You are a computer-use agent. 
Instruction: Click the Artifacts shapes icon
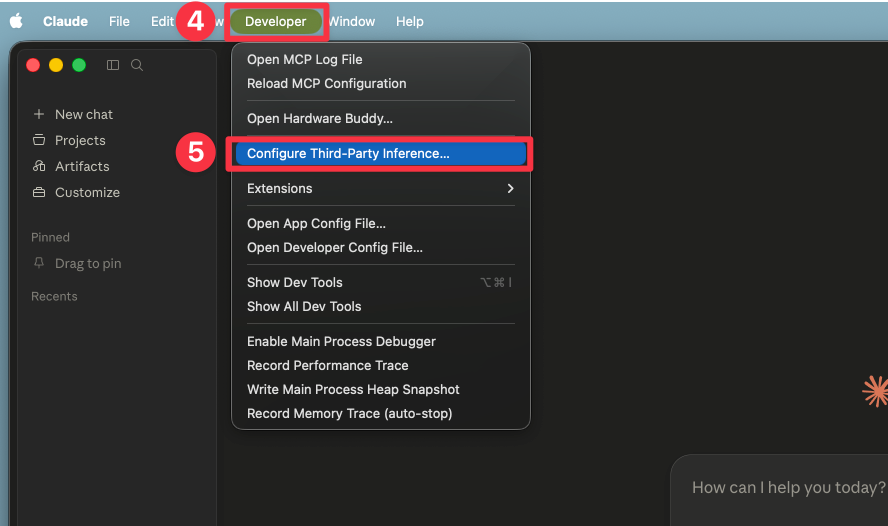[39, 166]
